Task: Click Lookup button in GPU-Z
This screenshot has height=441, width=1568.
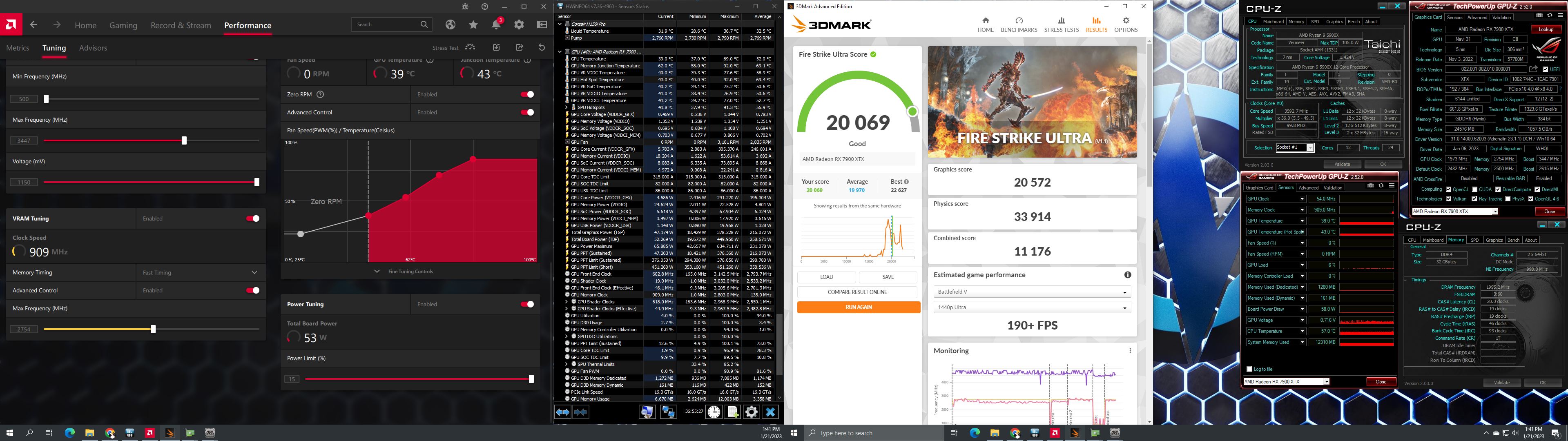Action: click(x=1546, y=29)
